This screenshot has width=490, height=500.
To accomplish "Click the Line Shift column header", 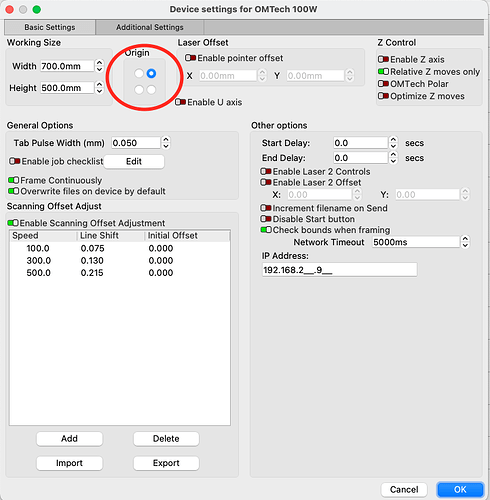I will tap(111, 236).
